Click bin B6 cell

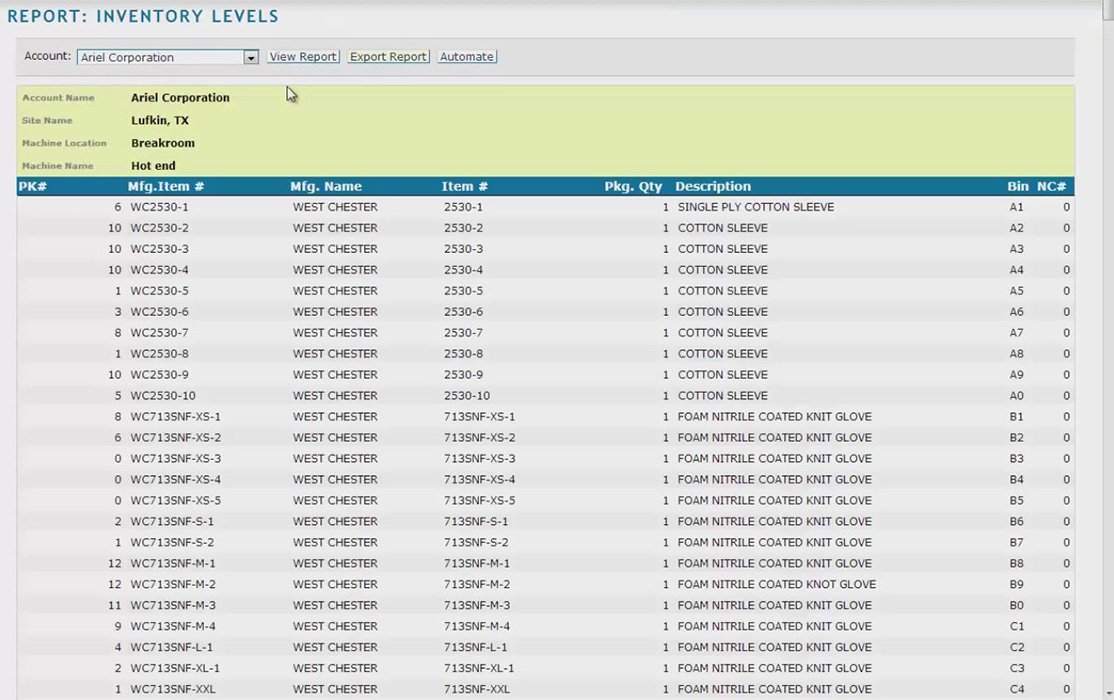(x=1017, y=522)
